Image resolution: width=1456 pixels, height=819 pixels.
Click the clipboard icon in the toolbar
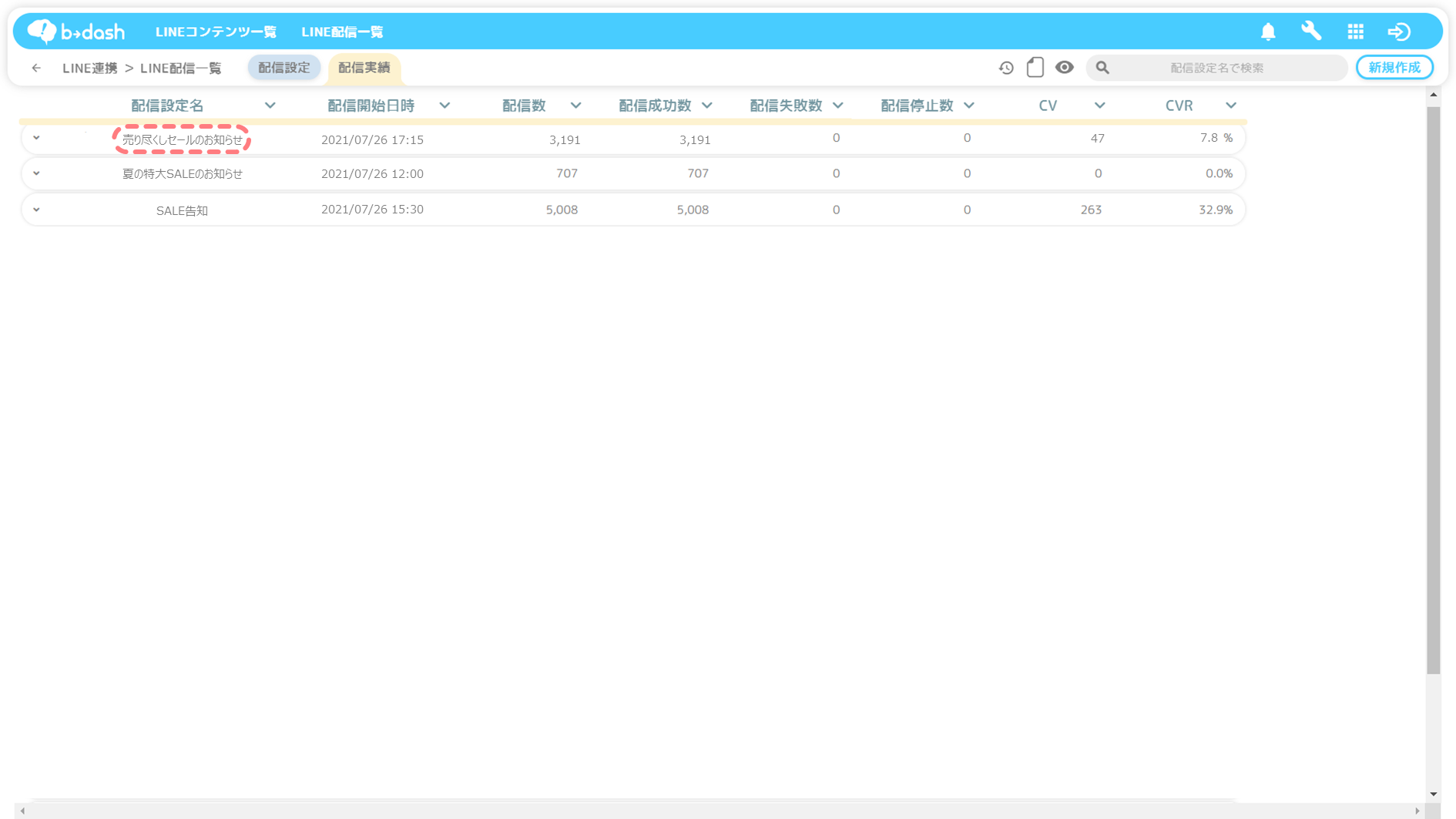point(1035,67)
